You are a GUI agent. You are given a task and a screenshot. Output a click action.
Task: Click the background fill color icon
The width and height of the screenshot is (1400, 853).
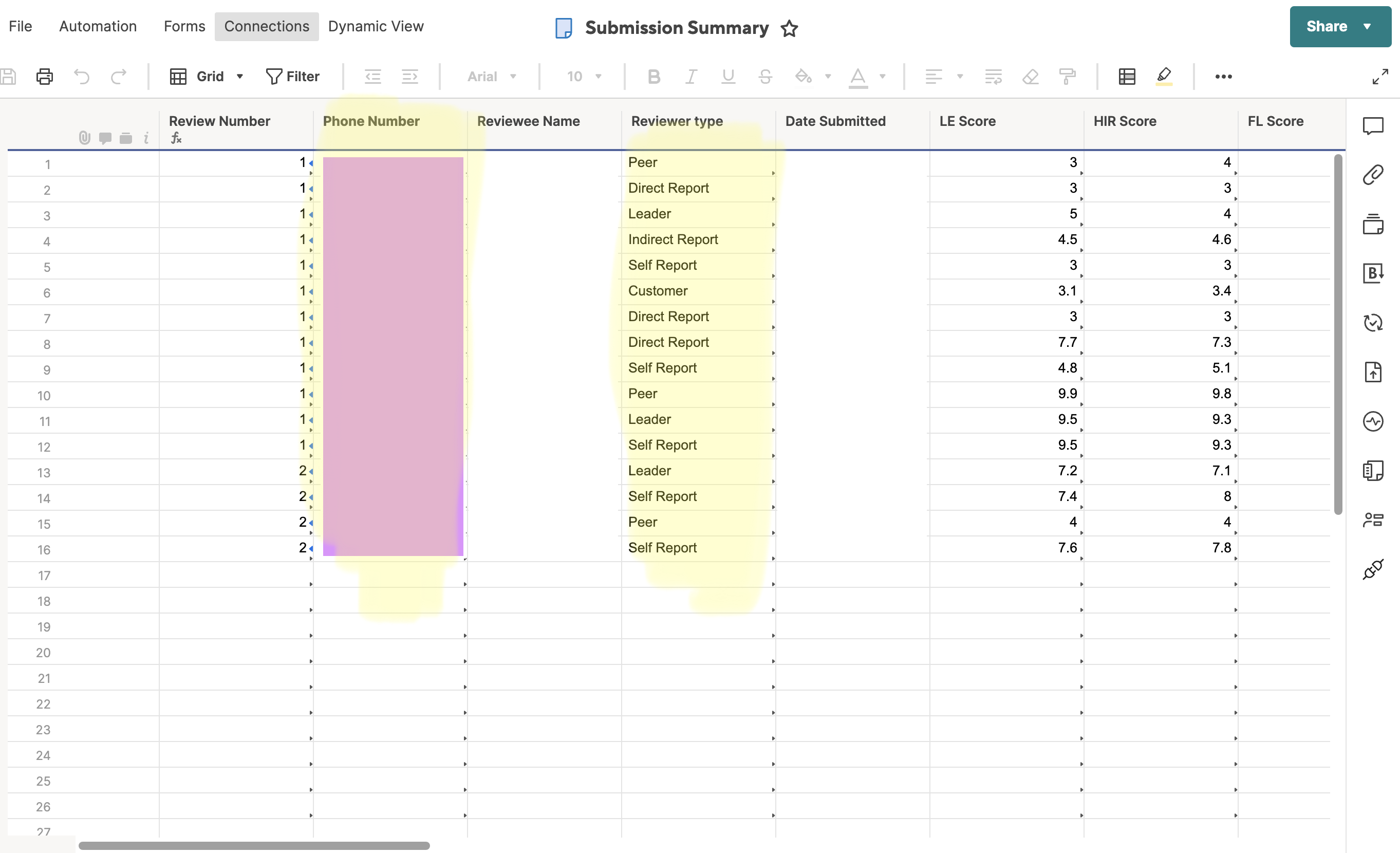tap(804, 76)
